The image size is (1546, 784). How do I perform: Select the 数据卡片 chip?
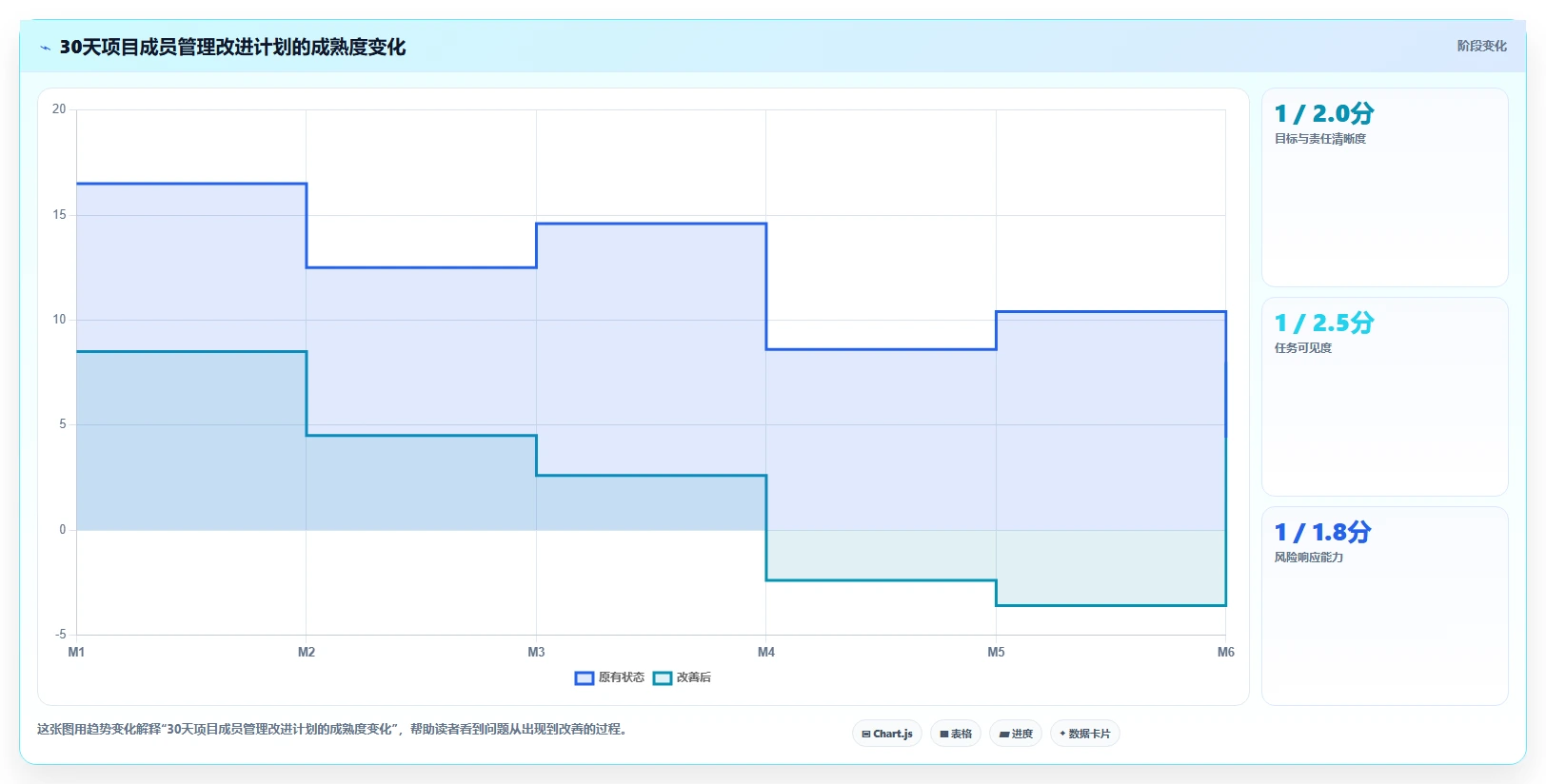coord(1085,734)
